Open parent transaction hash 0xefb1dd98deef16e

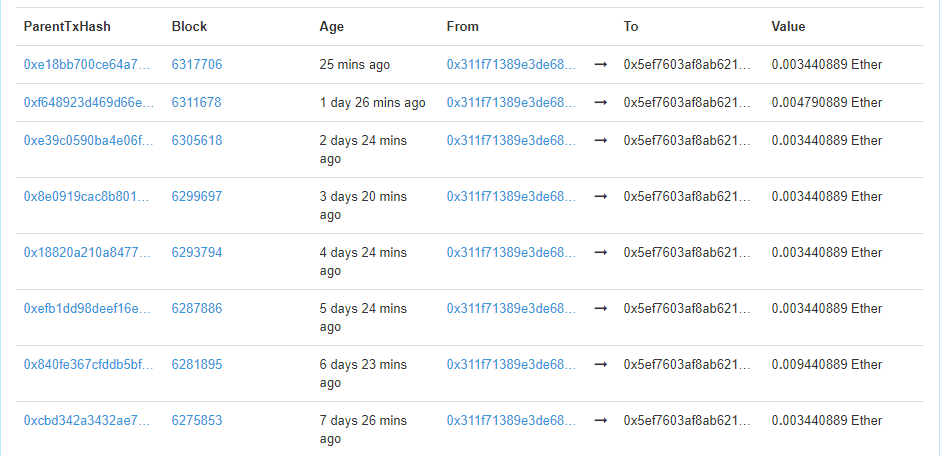tap(88, 309)
